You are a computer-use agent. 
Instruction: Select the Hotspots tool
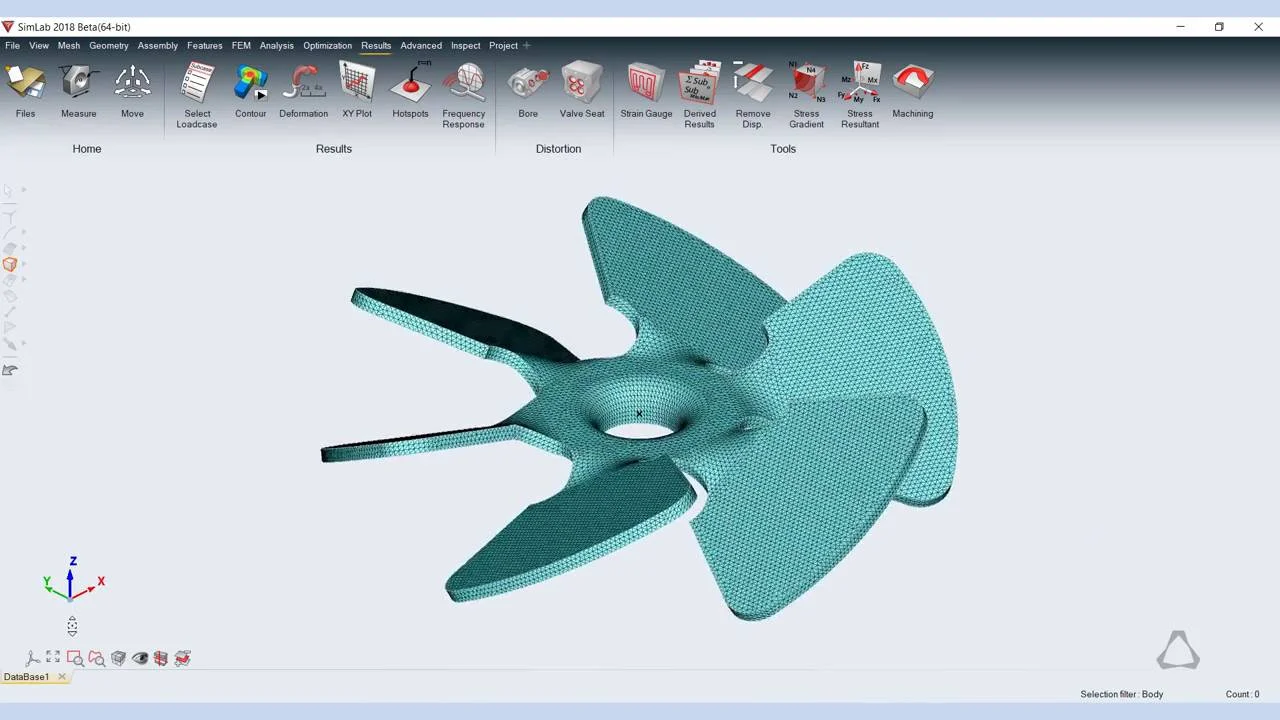click(x=410, y=84)
